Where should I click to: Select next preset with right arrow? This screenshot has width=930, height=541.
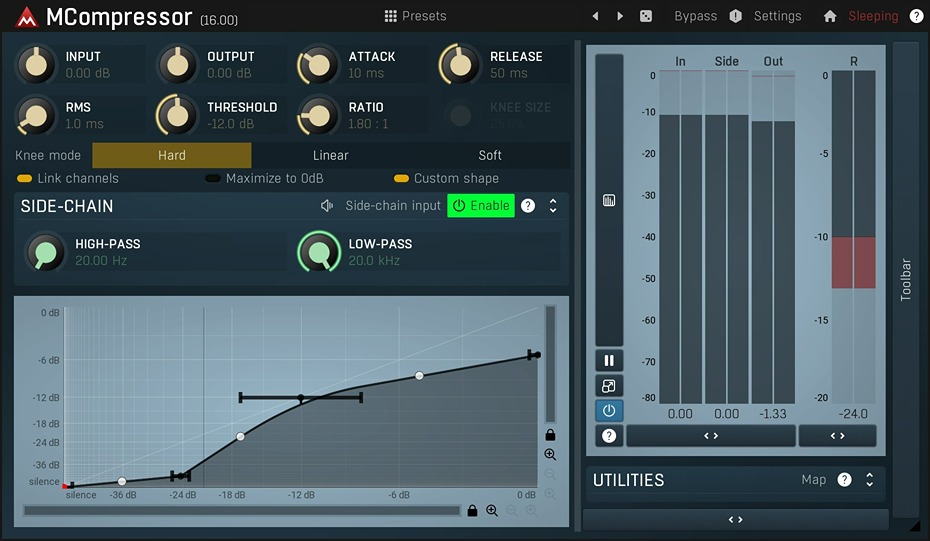click(x=620, y=16)
